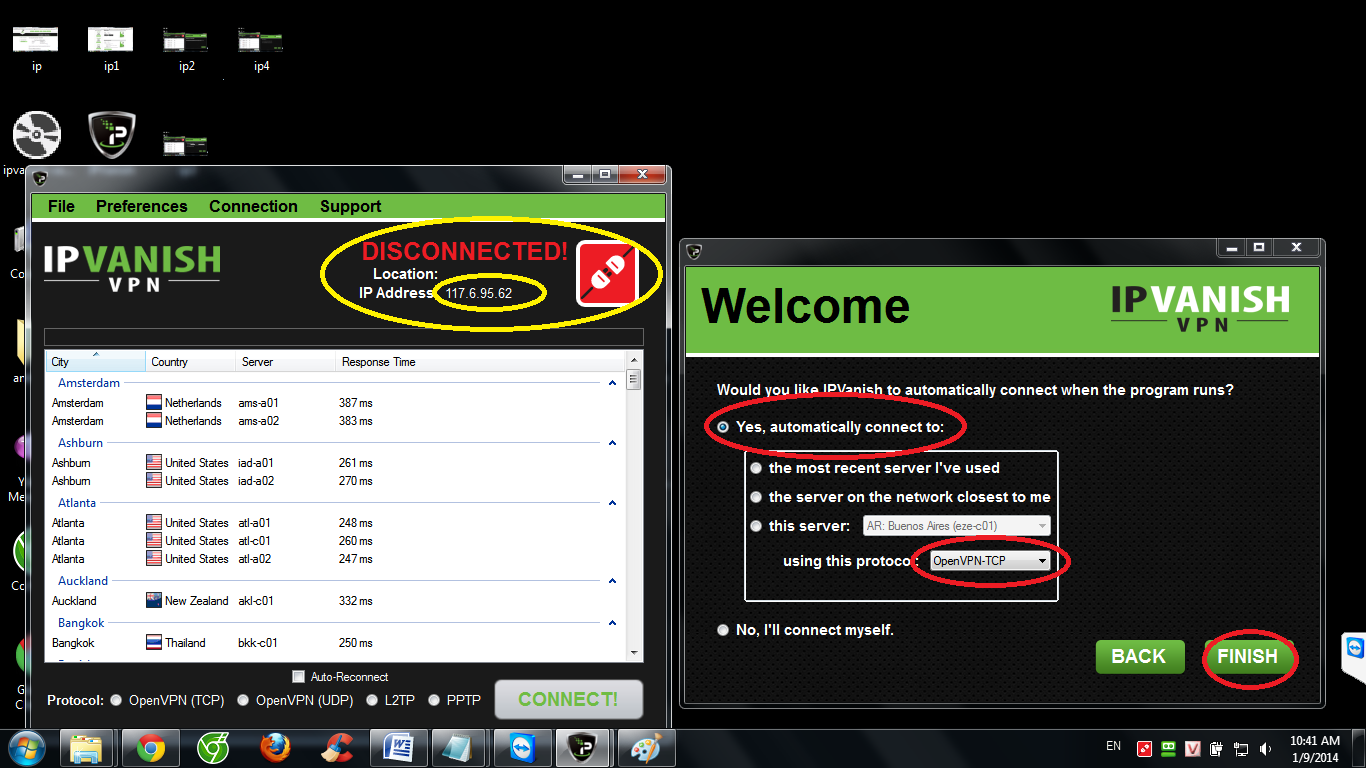Sort the list by City column header
Screen dimensions: 1366x768
coord(95,361)
